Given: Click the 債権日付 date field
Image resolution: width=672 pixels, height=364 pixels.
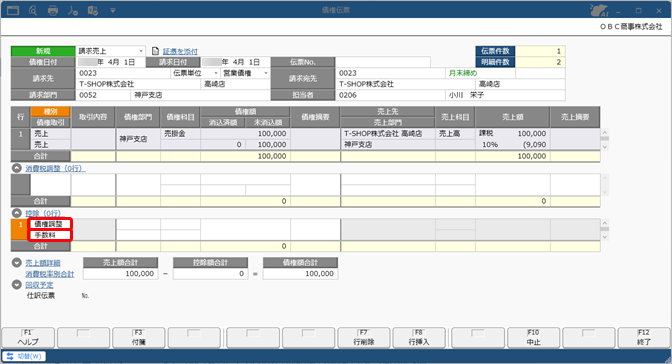Looking at the screenshot, I should pos(110,62).
